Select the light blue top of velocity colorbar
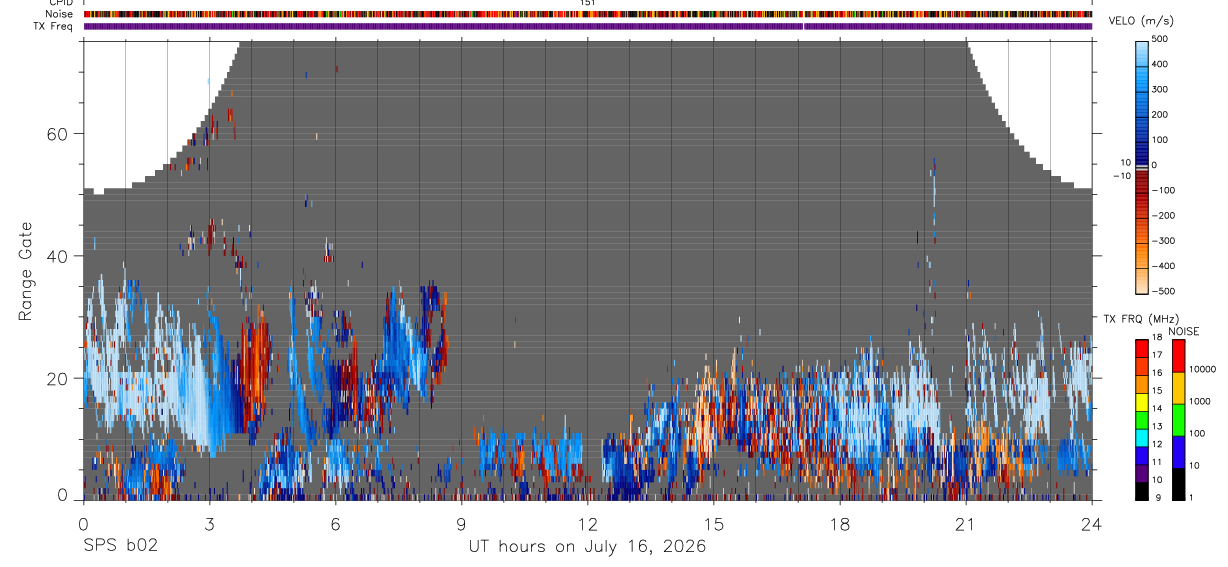The width and height of the screenshot is (1228, 567). pos(1143,46)
